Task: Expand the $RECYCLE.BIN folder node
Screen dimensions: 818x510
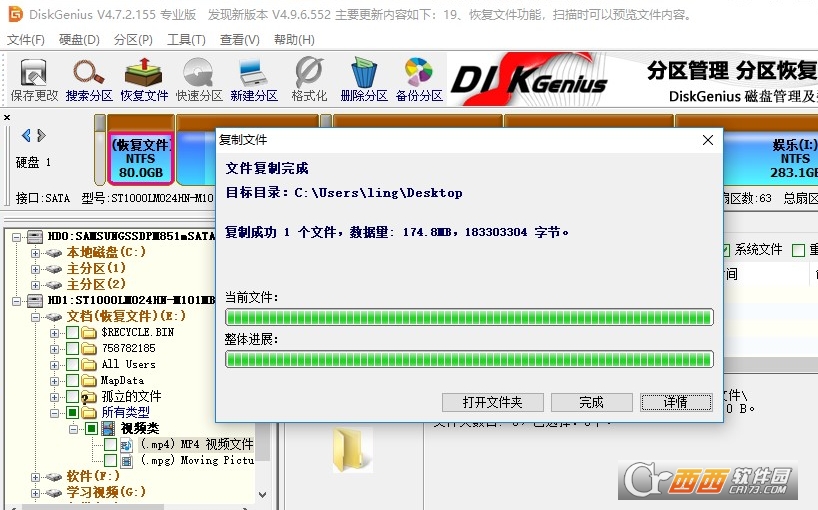Action: pyautogui.click(x=54, y=333)
